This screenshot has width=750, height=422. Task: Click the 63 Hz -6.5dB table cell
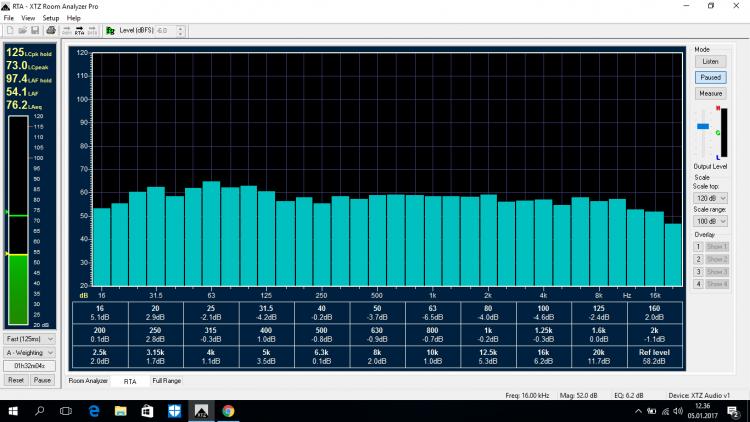pyautogui.click(x=432, y=313)
